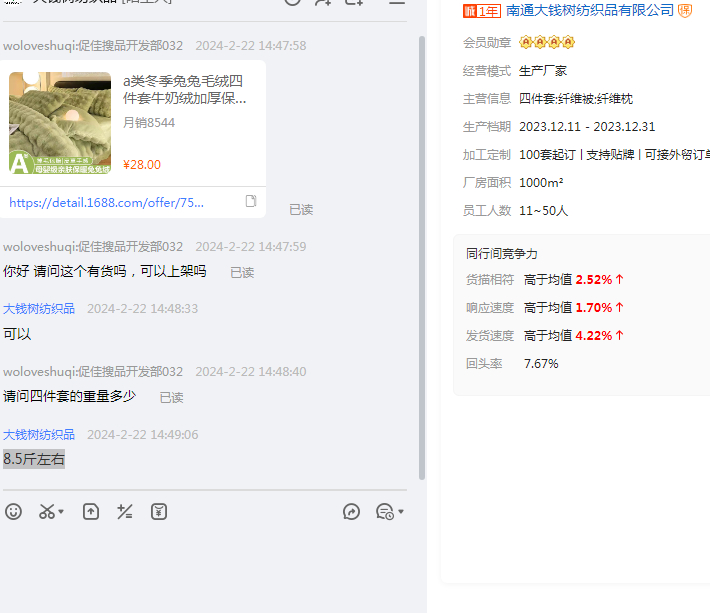Image resolution: width=710 pixels, height=613 pixels.
Task: Open the green bedding product thumbnail
Action: click(x=60, y=123)
